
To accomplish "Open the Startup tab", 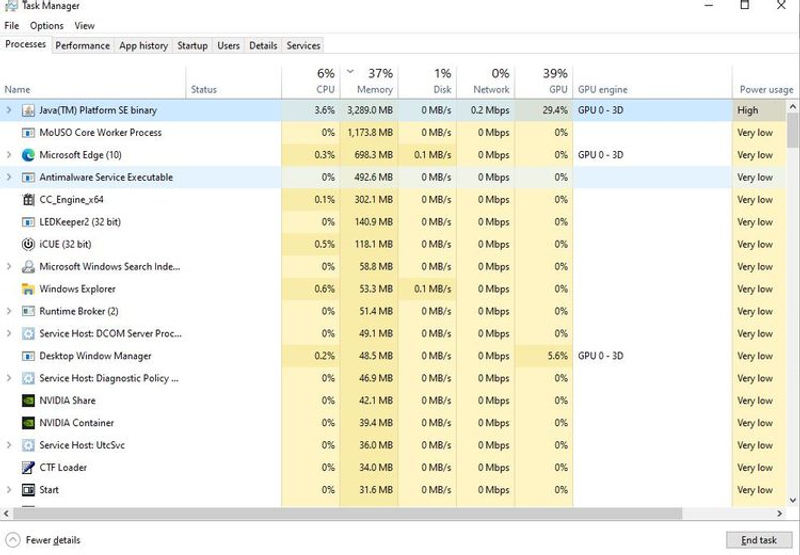I will (192, 45).
